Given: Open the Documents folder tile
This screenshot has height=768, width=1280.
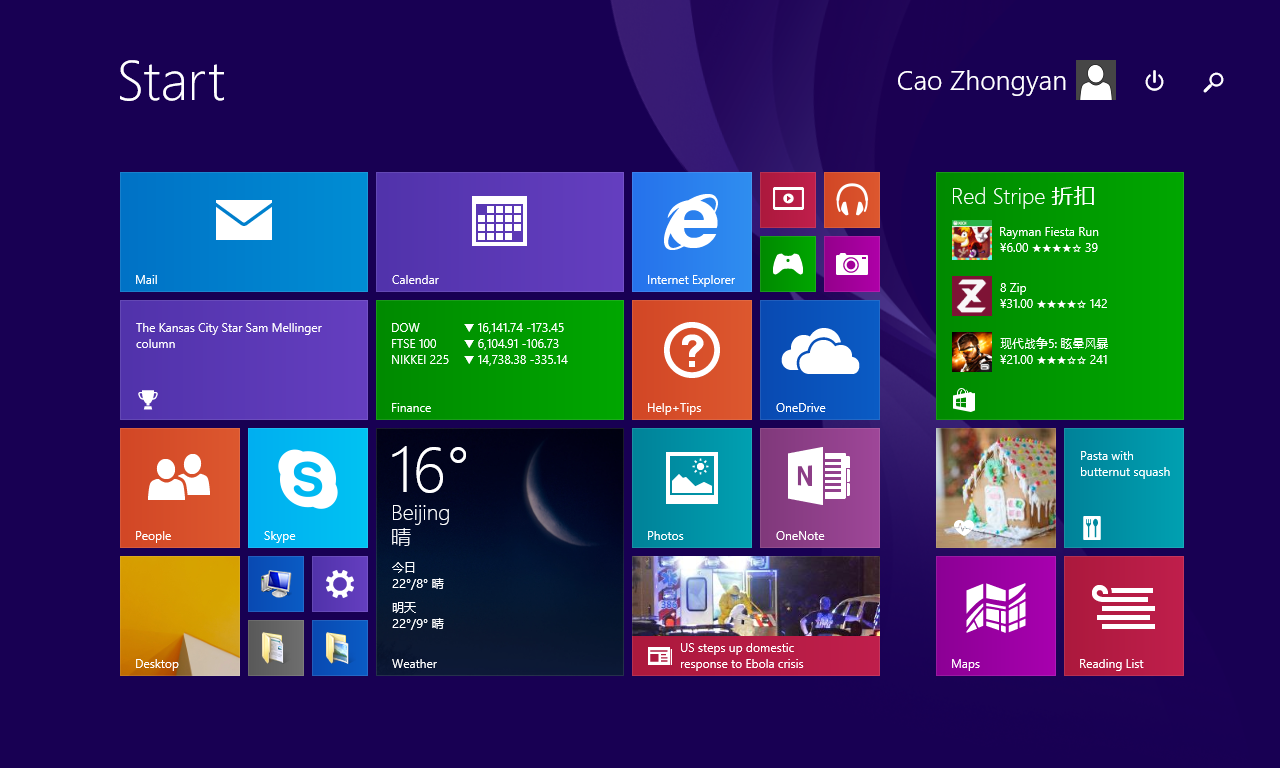Looking at the screenshot, I should tap(276, 648).
